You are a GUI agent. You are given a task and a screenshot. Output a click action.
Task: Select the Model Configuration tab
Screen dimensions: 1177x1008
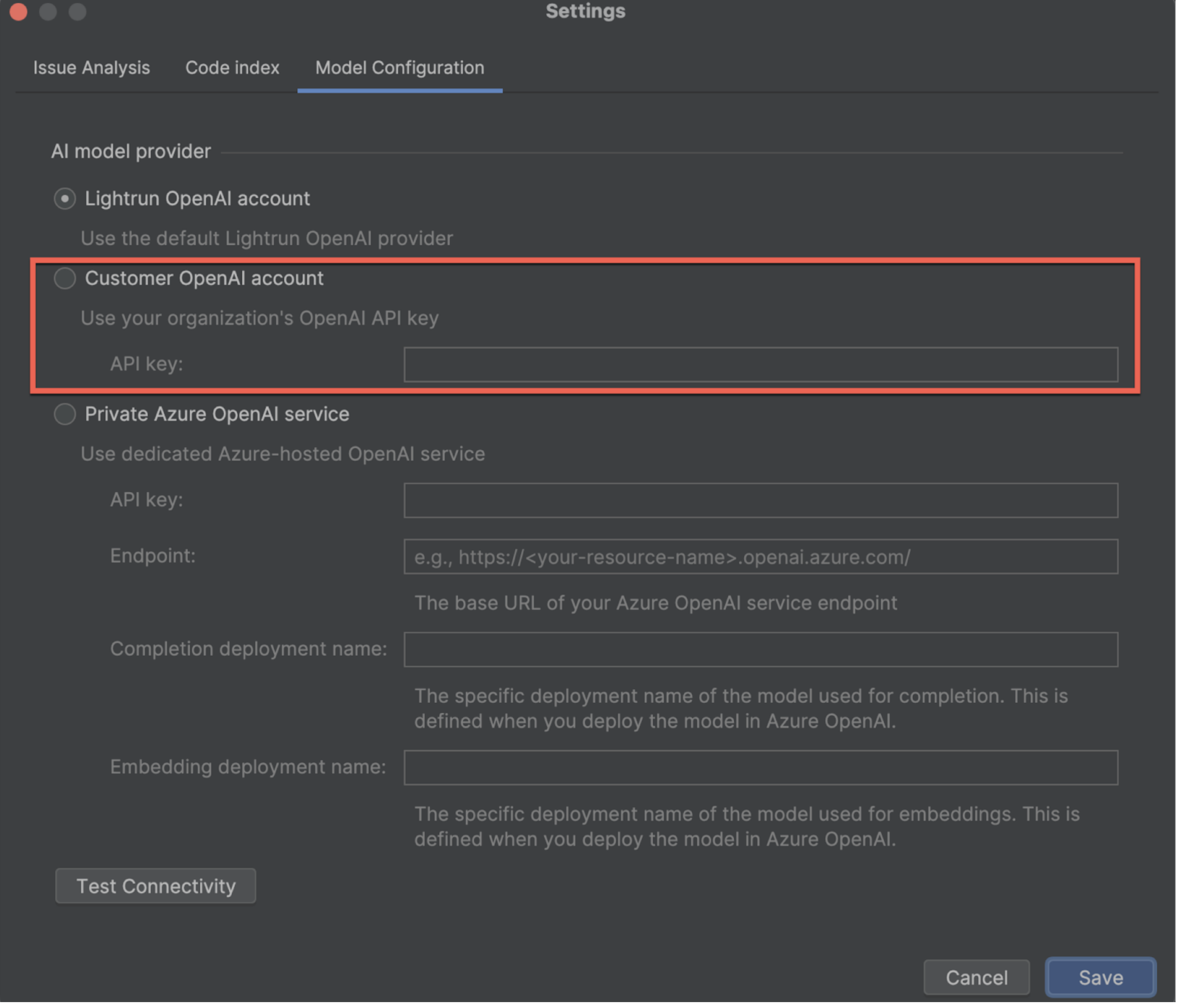pyautogui.click(x=399, y=68)
